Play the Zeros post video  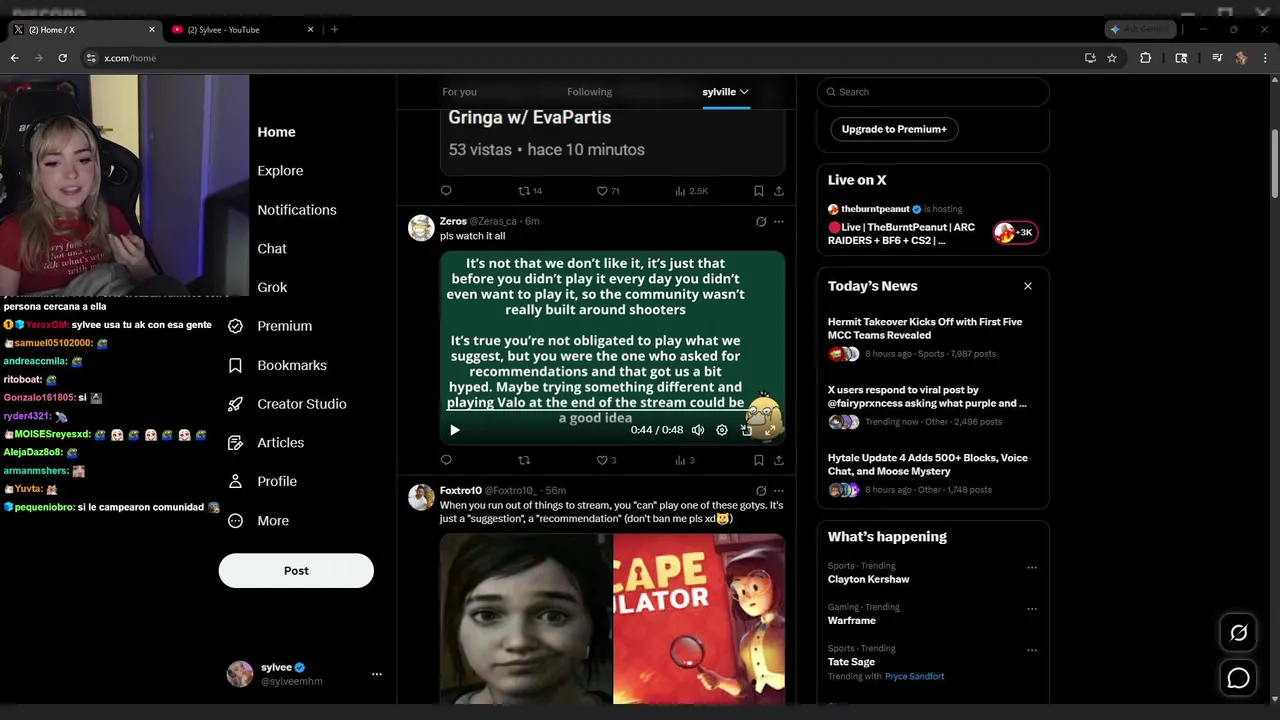(x=455, y=430)
